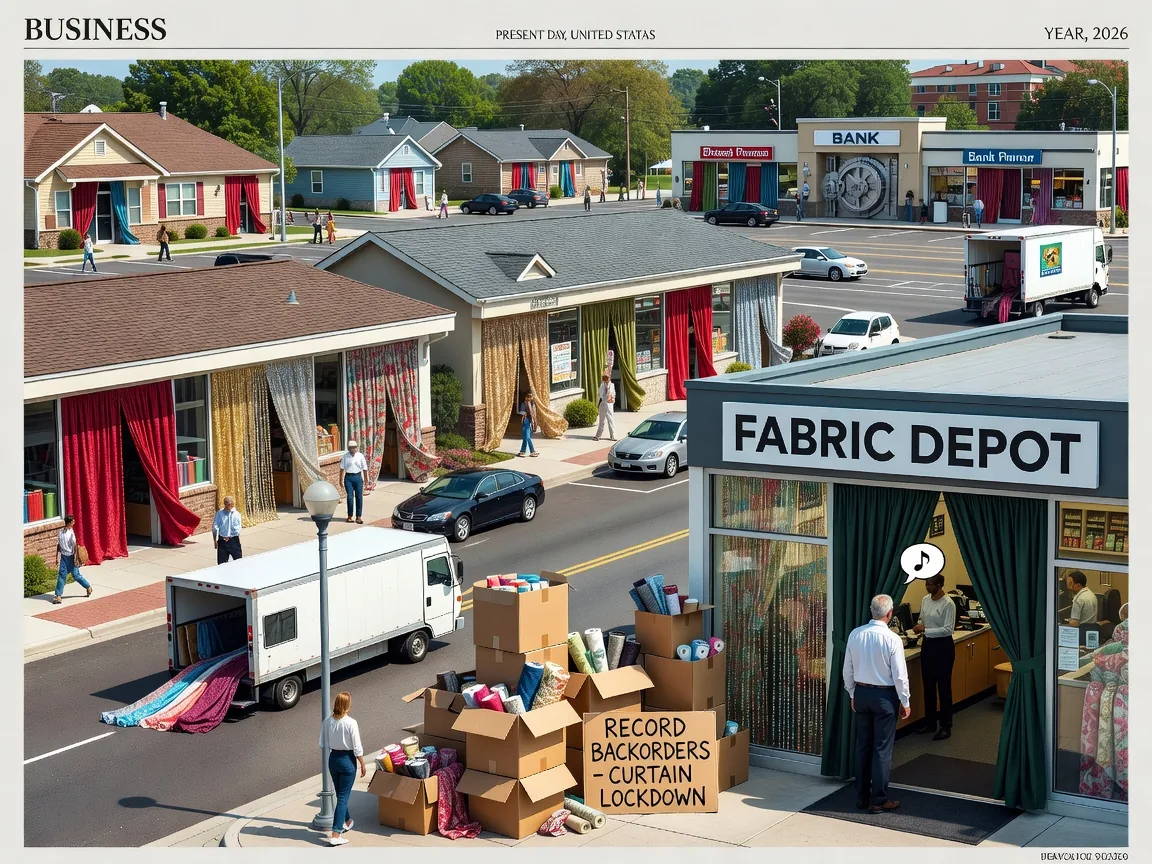
Task: Click the woman walking past the lamp post
Action: [342, 767]
